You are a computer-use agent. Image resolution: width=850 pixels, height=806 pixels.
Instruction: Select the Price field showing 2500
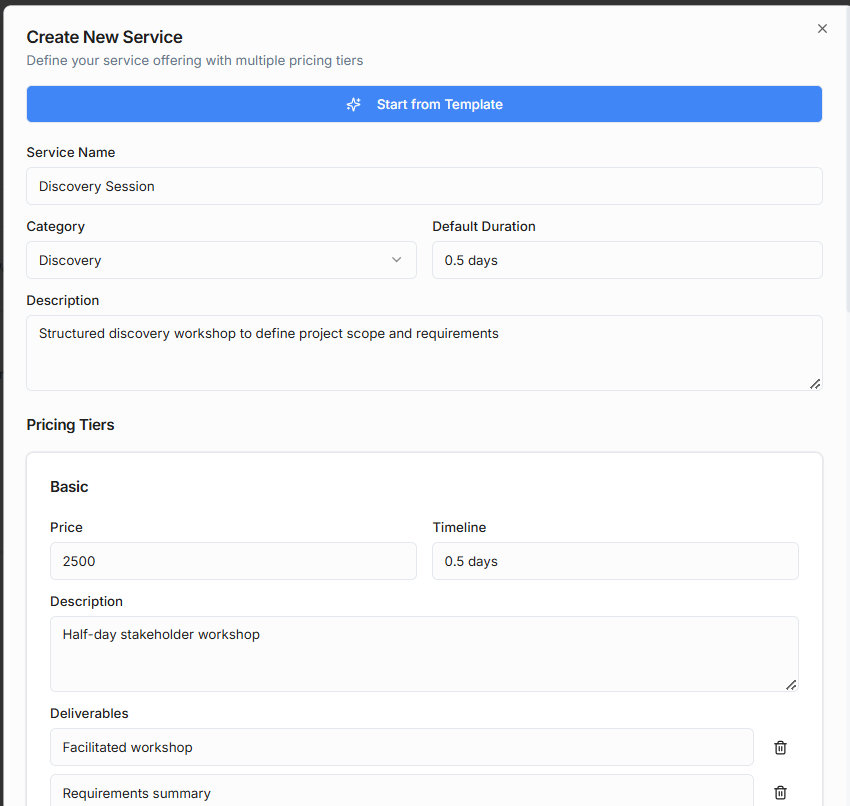click(x=233, y=561)
